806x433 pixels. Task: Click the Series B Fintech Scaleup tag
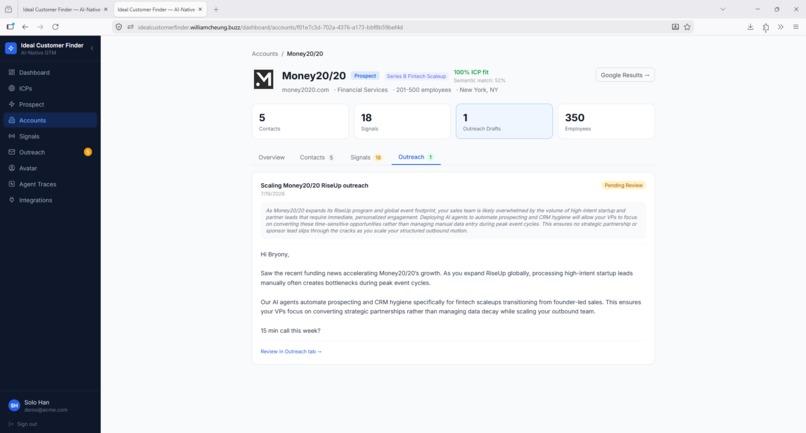(416, 76)
